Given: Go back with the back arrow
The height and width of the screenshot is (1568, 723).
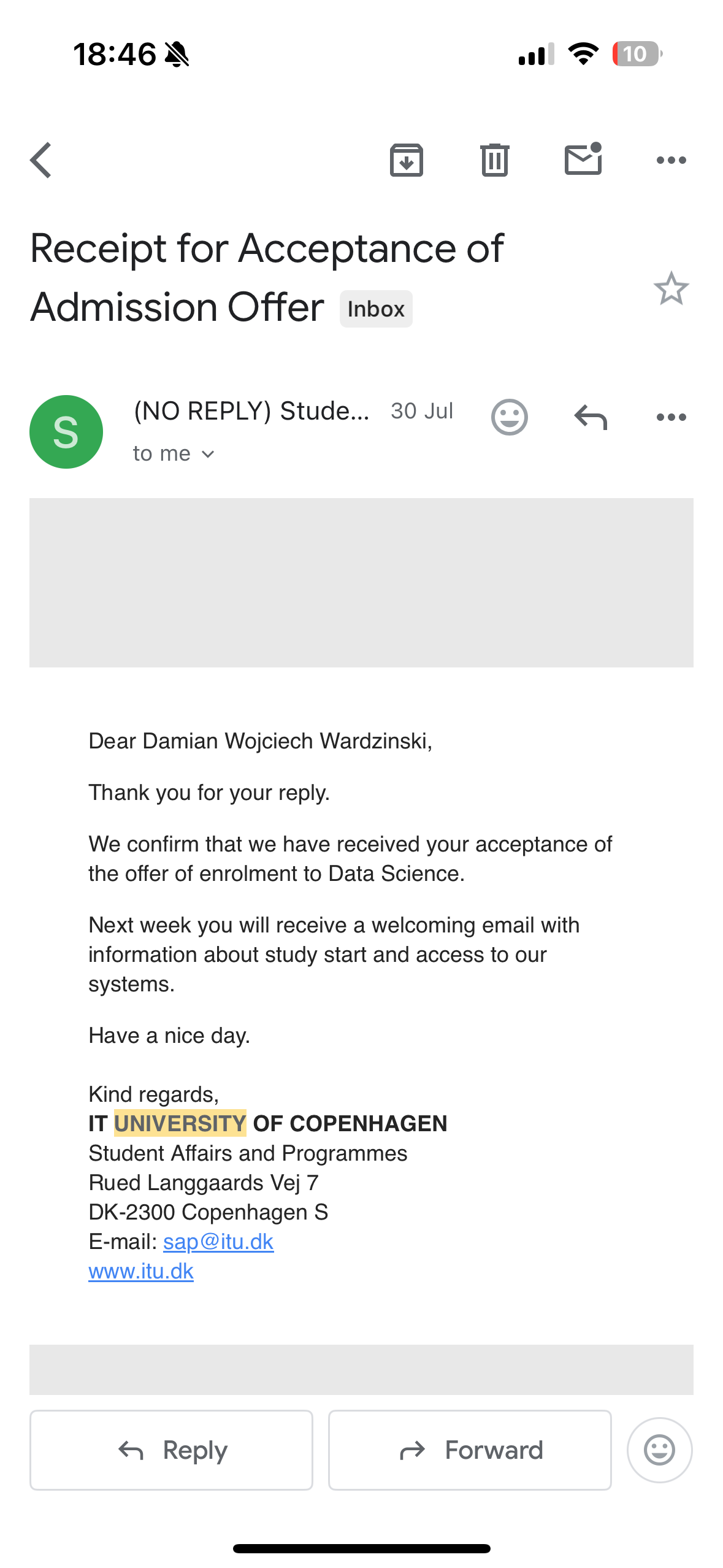Looking at the screenshot, I should point(41,161).
